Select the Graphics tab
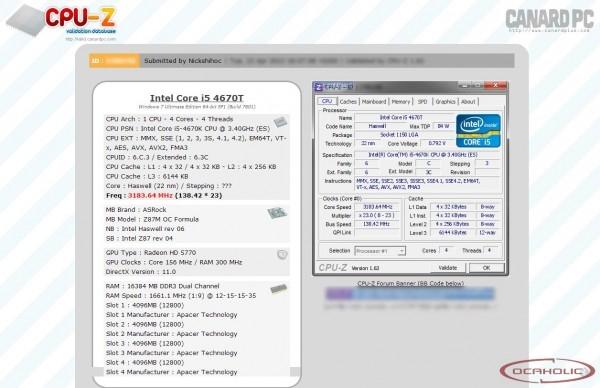This screenshot has height=388, width=600. tap(445, 102)
